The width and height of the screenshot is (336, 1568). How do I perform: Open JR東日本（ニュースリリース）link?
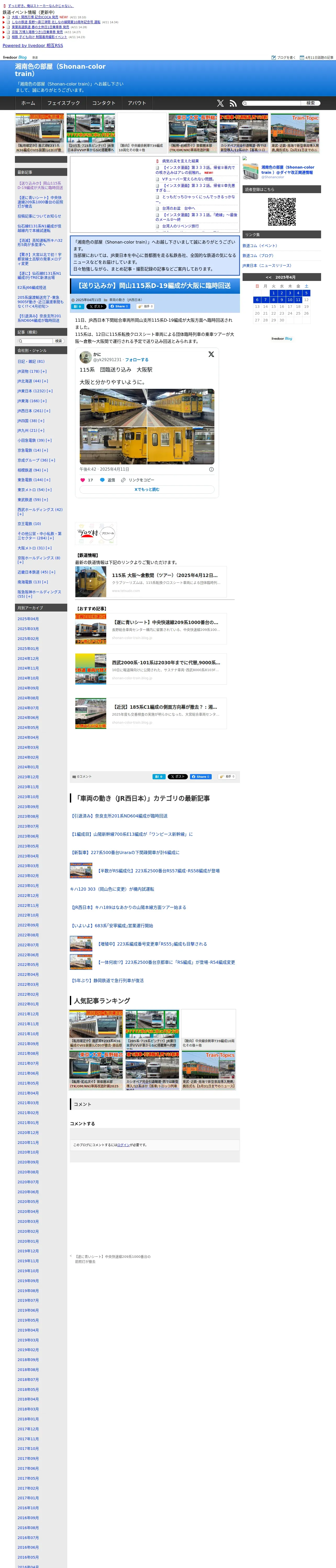267,266
